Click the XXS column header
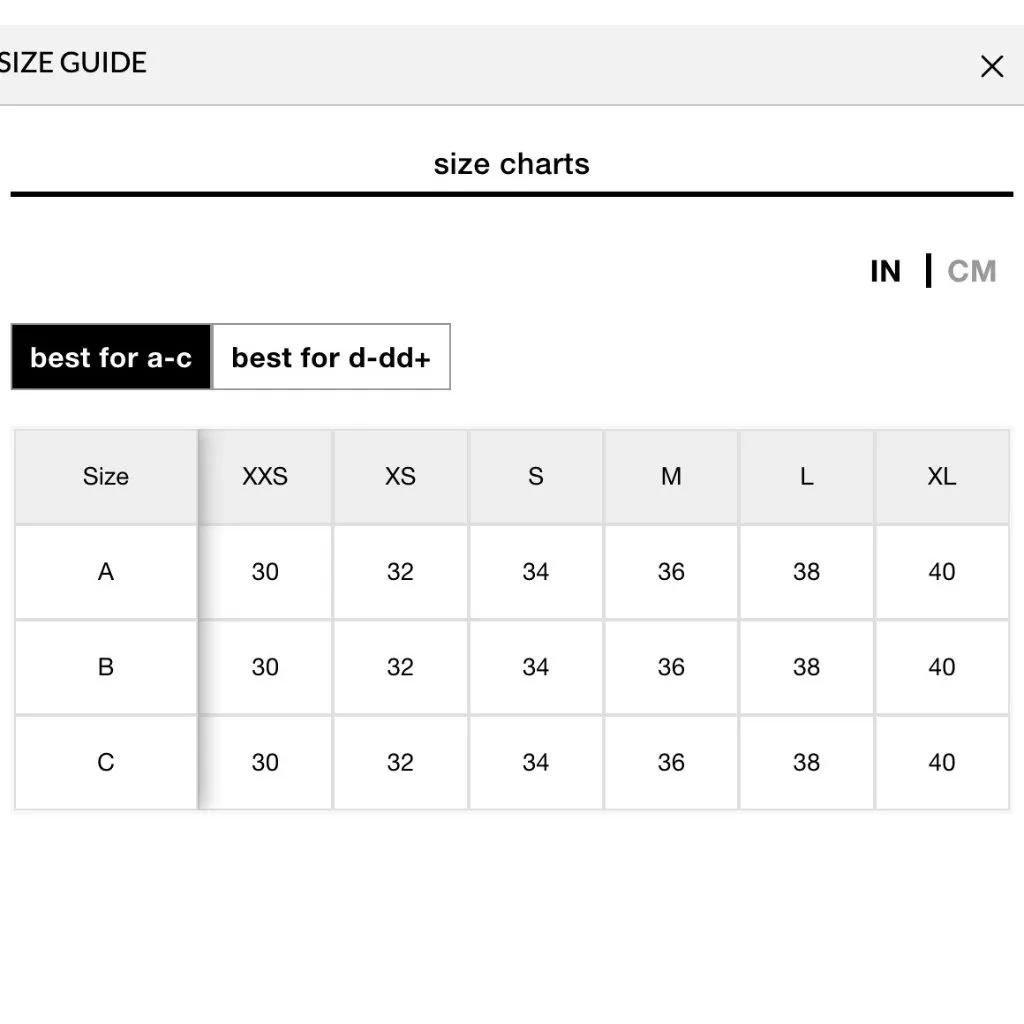Image resolution: width=1024 pixels, height=1024 pixels. pyautogui.click(x=265, y=476)
